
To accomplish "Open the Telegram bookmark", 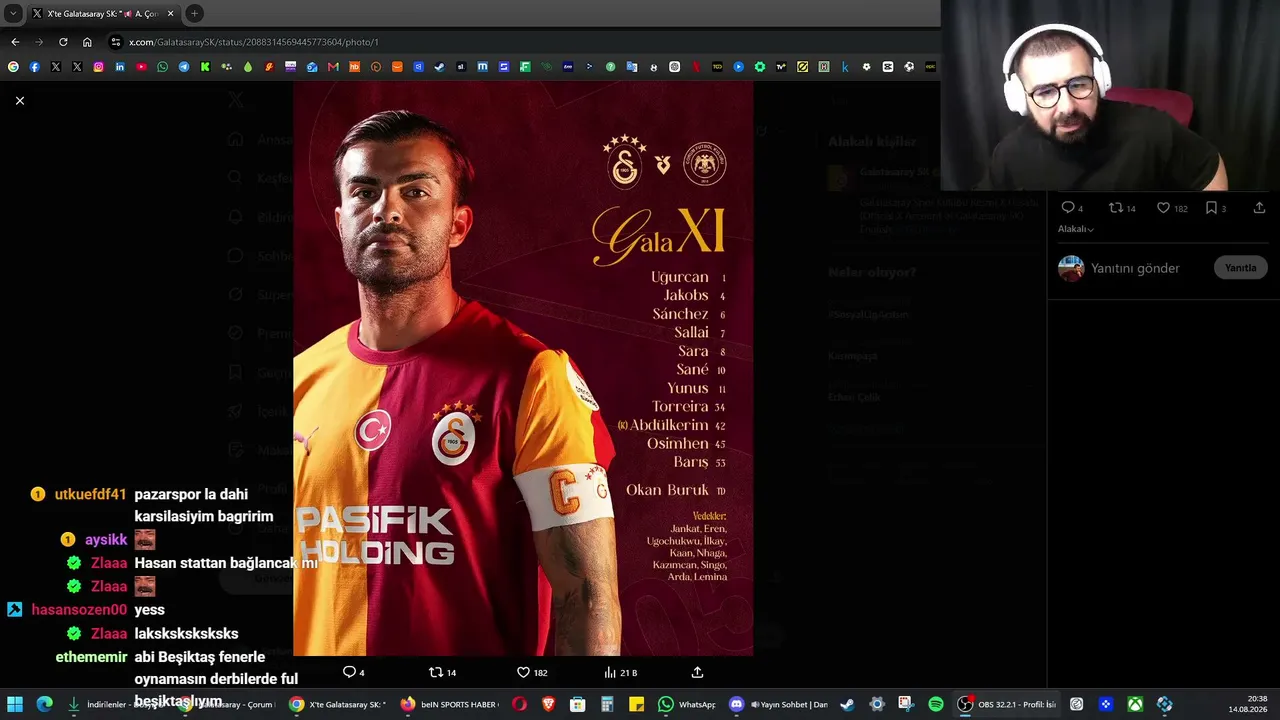I will click(184, 67).
